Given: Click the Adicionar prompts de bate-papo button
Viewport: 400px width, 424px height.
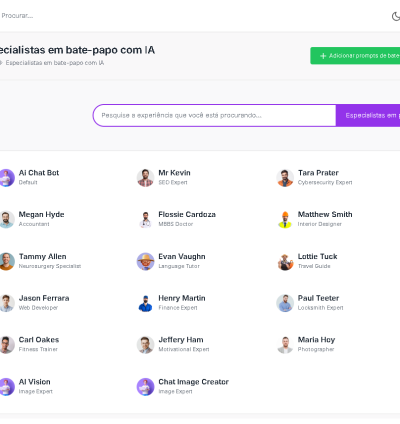Looking at the screenshot, I should coord(355,56).
